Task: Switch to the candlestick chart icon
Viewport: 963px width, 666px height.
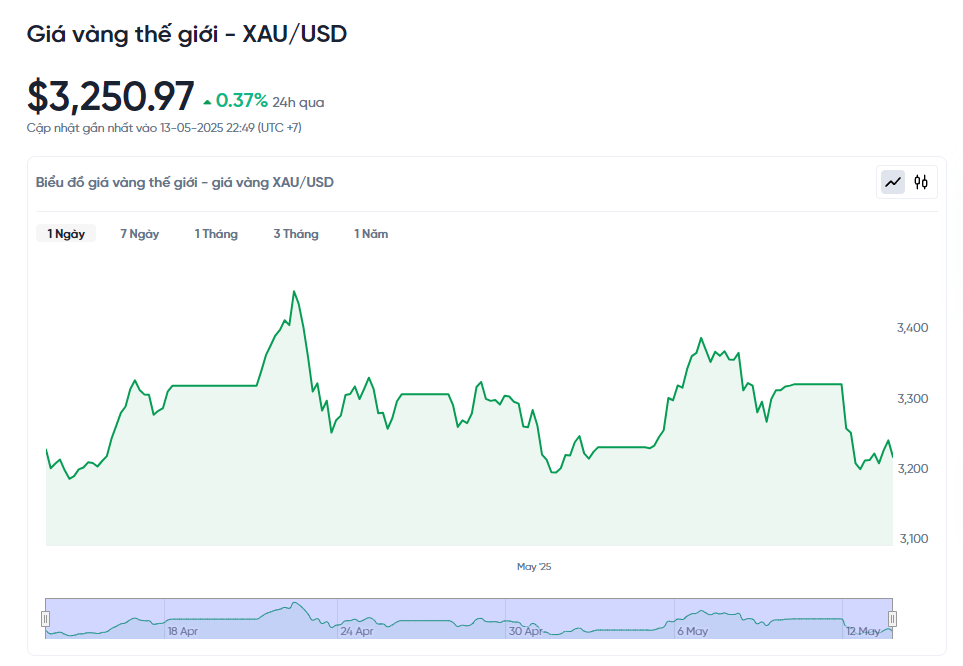Action: pyautogui.click(x=921, y=182)
